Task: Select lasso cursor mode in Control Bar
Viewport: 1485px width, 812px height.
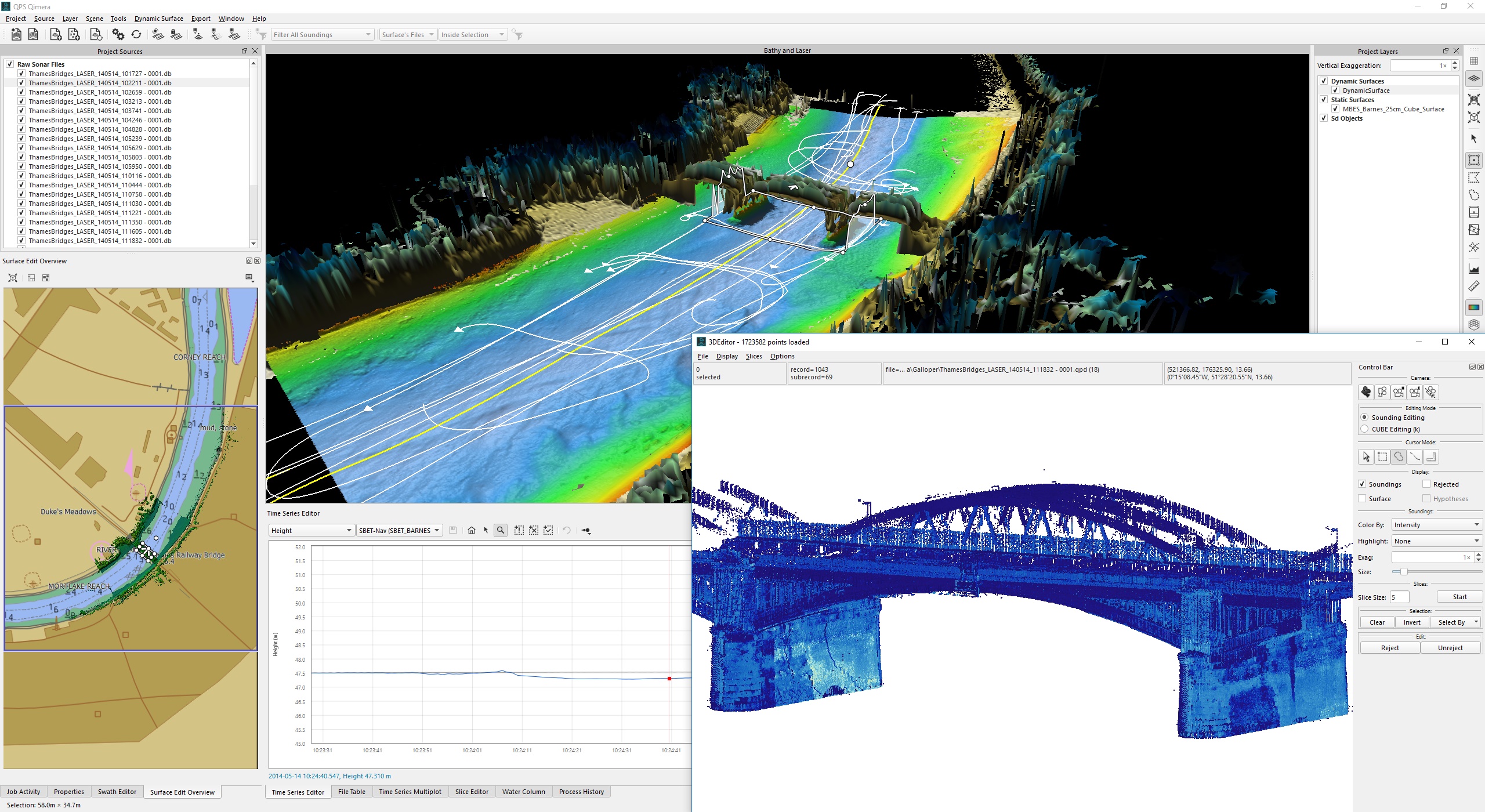Action: coord(1399,457)
